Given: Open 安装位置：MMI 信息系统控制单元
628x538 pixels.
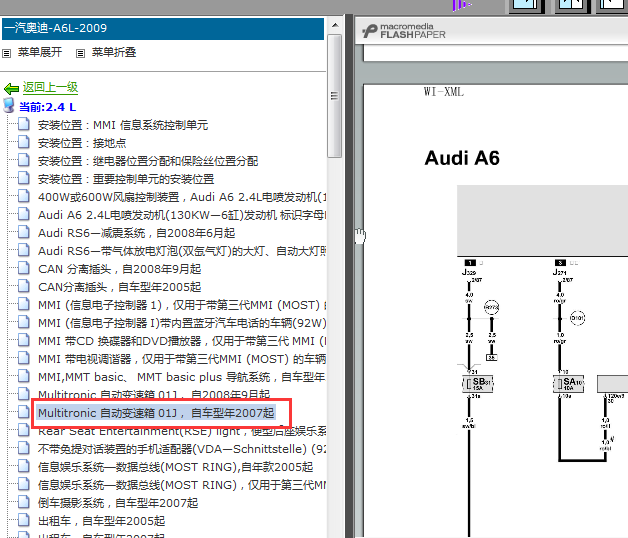Looking at the screenshot, I should [123, 125].
